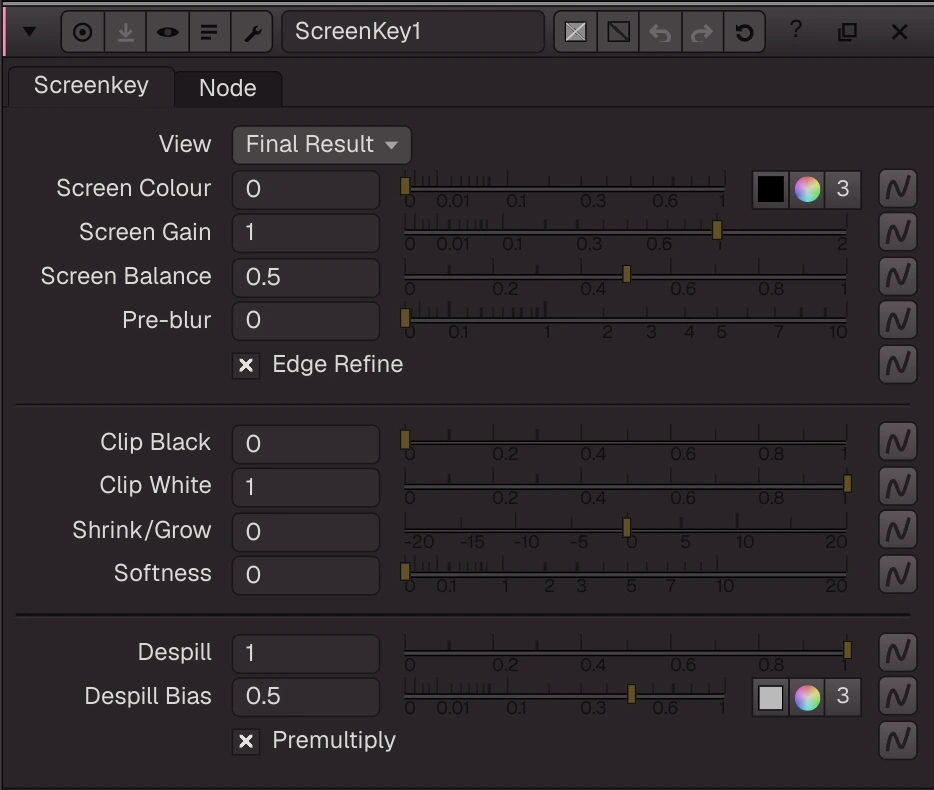
Task: Disable the Edge Refine checkbox
Action: point(246,365)
